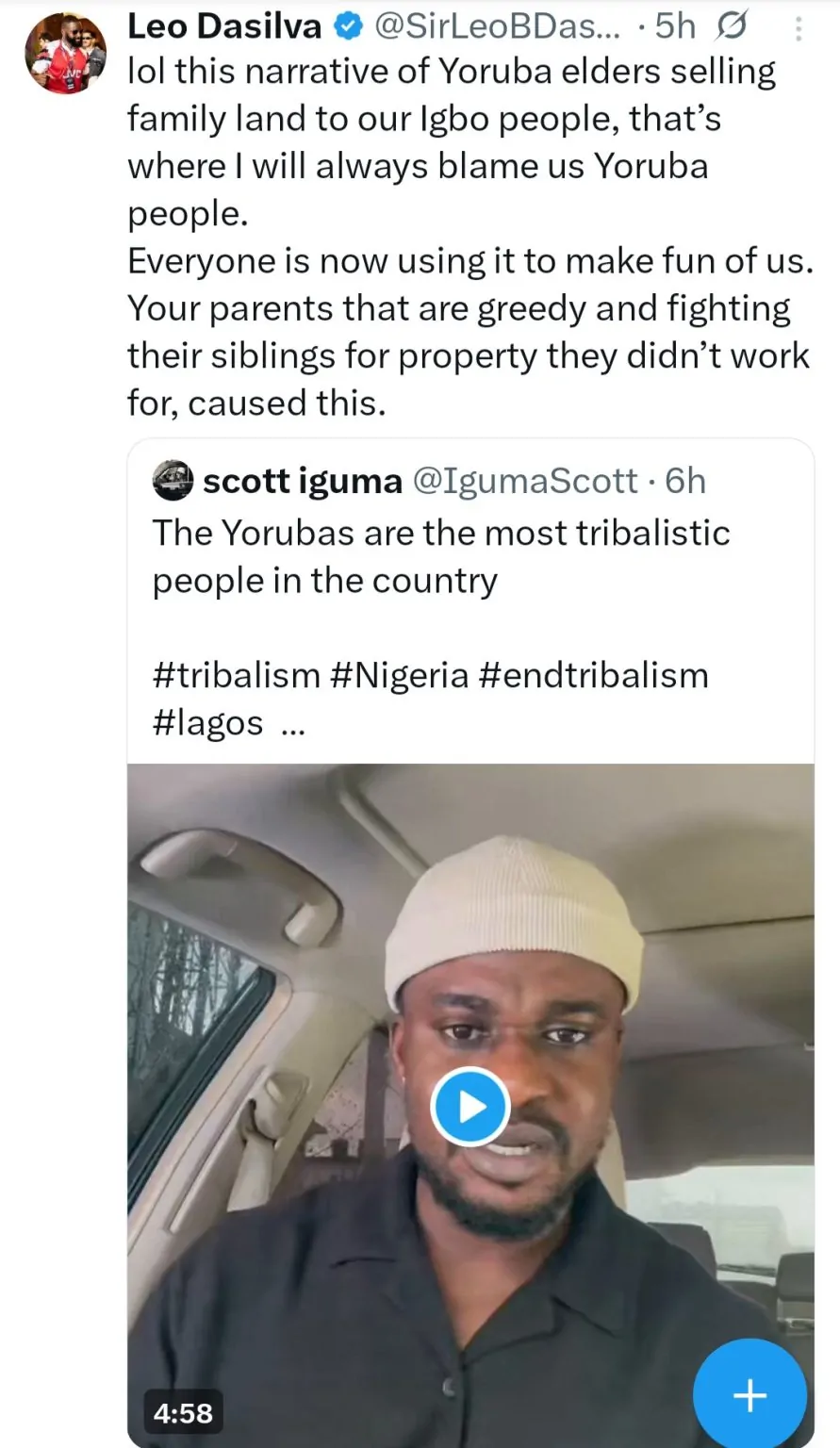This screenshot has height=1448, width=840.
Task: Open the @IgumaScott handle
Action: [x=525, y=481]
